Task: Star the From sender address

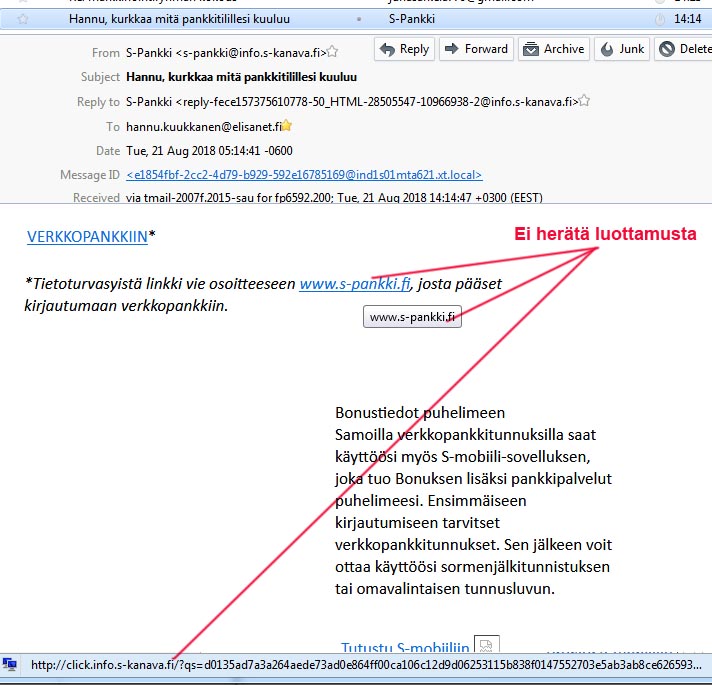Action: click(x=332, y=52)
